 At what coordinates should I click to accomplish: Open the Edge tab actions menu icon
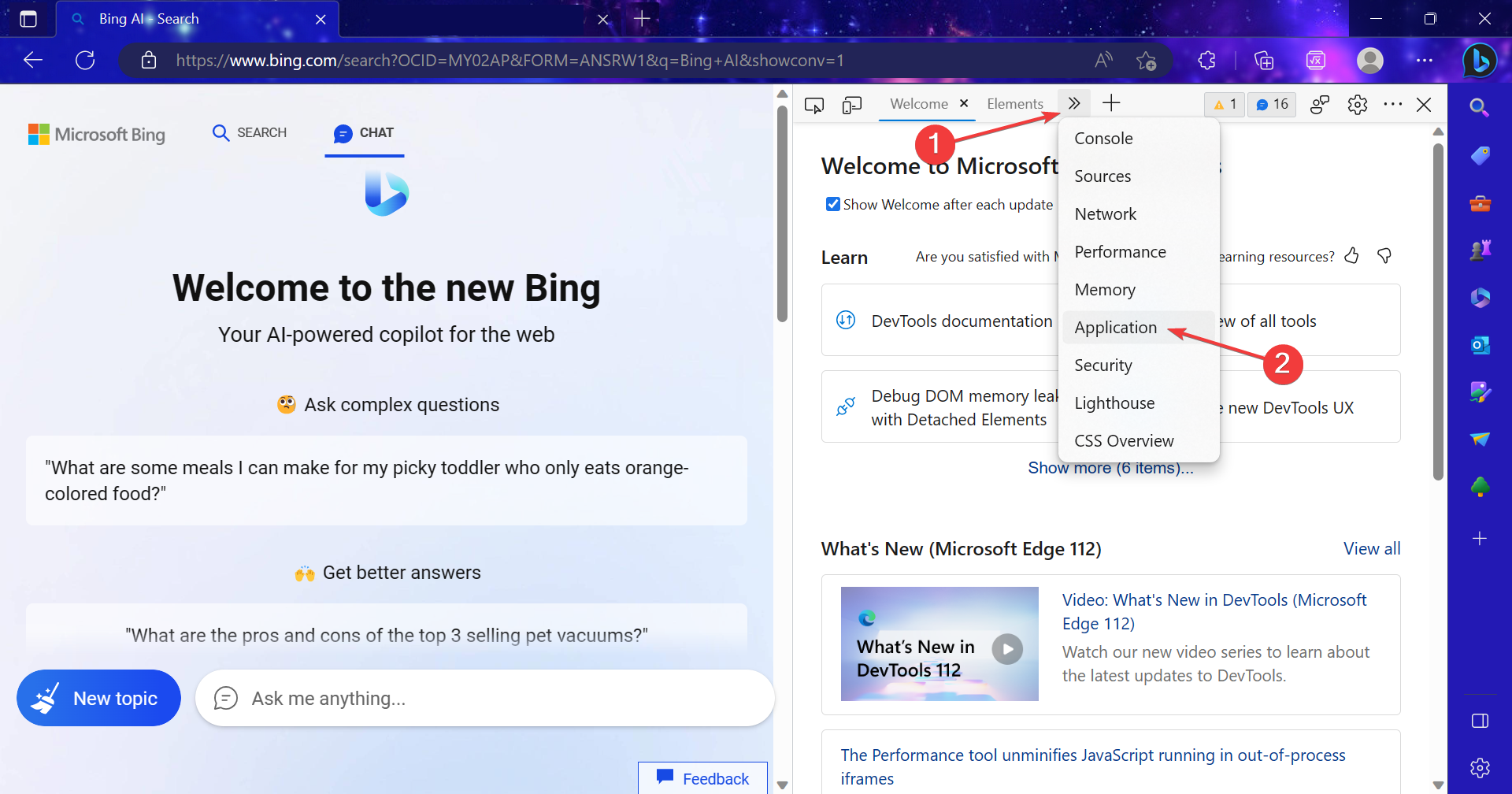28,19
